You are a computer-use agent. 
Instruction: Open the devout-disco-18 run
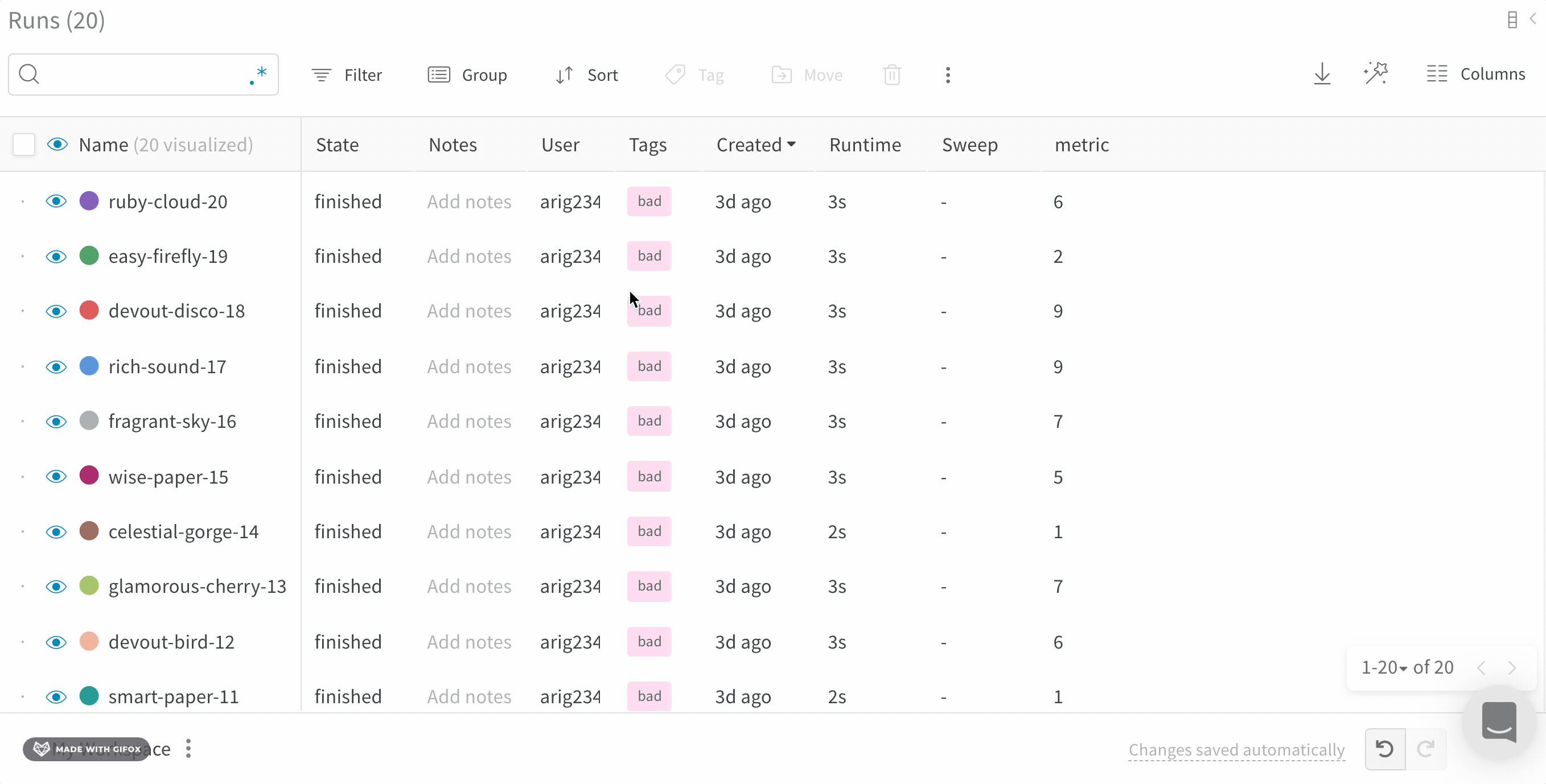click(176, 311)
